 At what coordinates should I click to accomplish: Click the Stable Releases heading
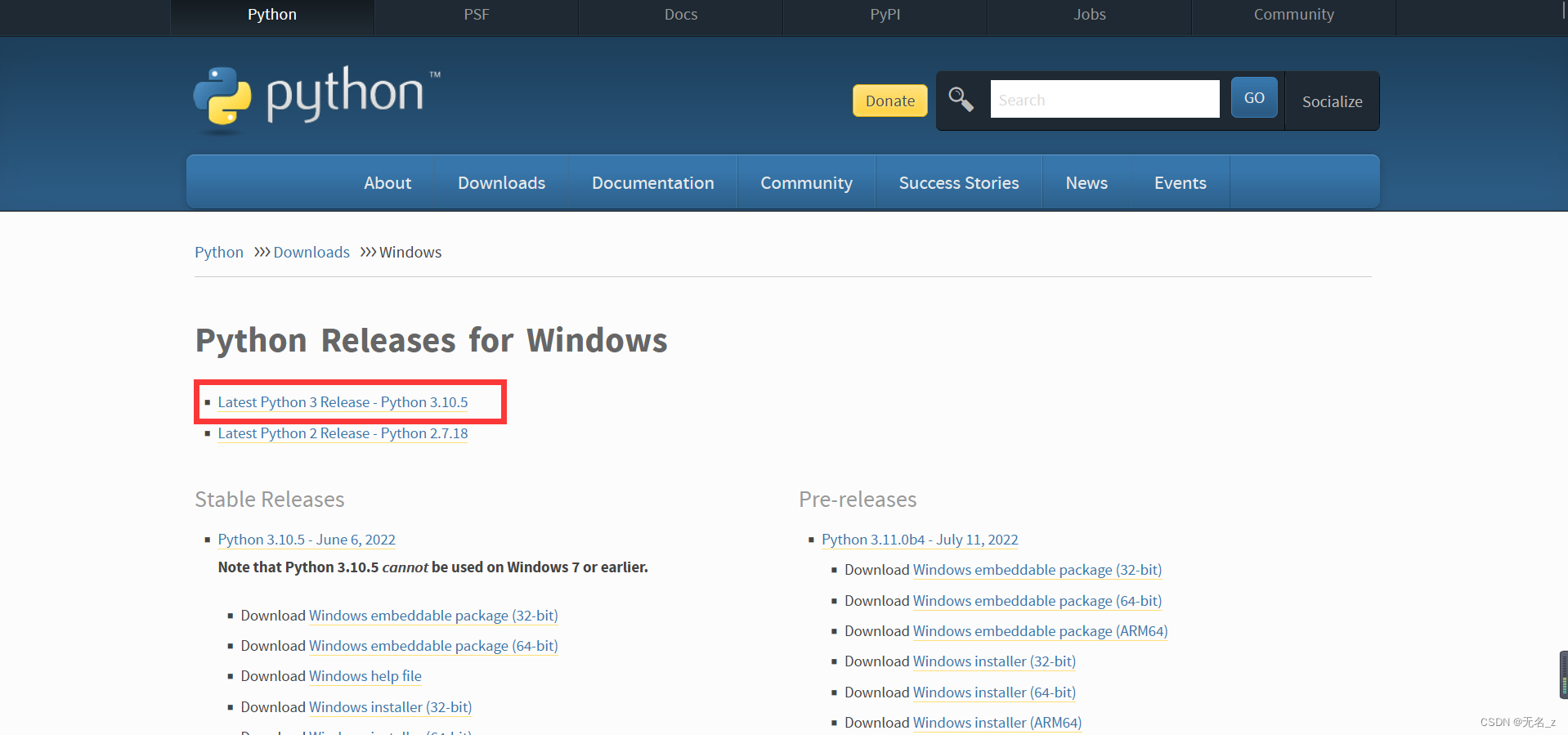tap(270, 499)
